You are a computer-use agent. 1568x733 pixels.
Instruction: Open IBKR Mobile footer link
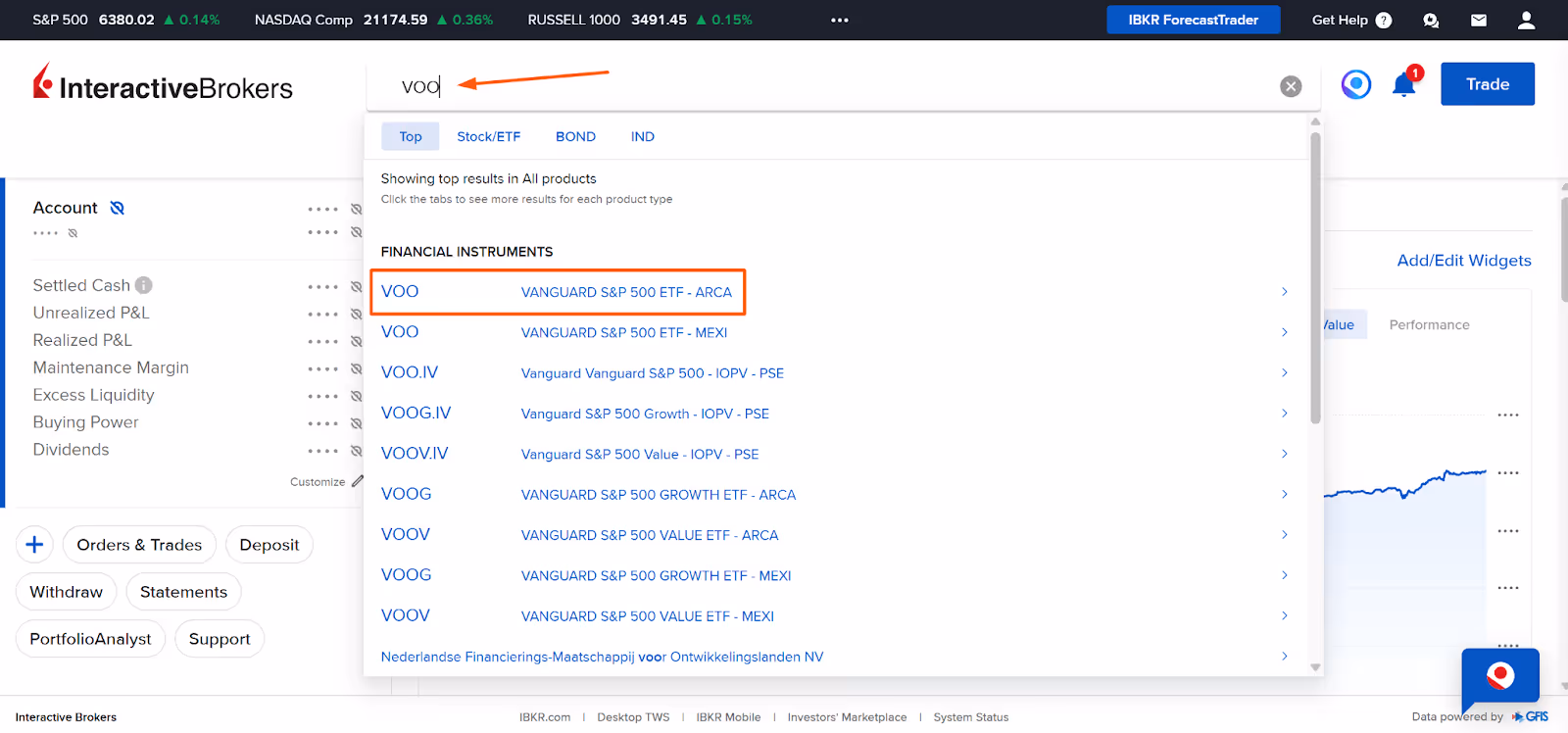728,717
